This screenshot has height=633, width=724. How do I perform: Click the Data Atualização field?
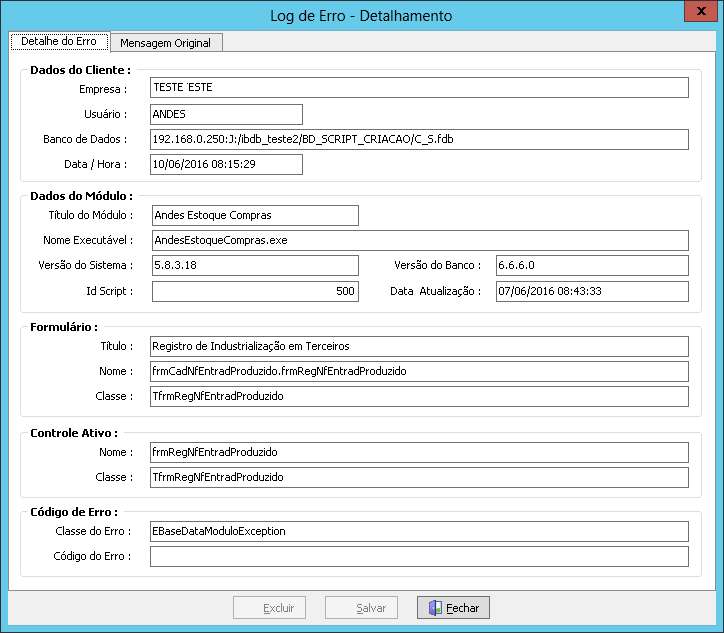click(592, 291)
